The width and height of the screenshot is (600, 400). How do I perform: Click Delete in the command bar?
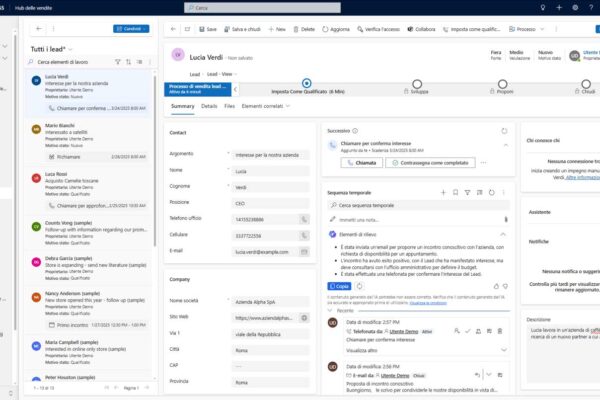pos(304,29)
